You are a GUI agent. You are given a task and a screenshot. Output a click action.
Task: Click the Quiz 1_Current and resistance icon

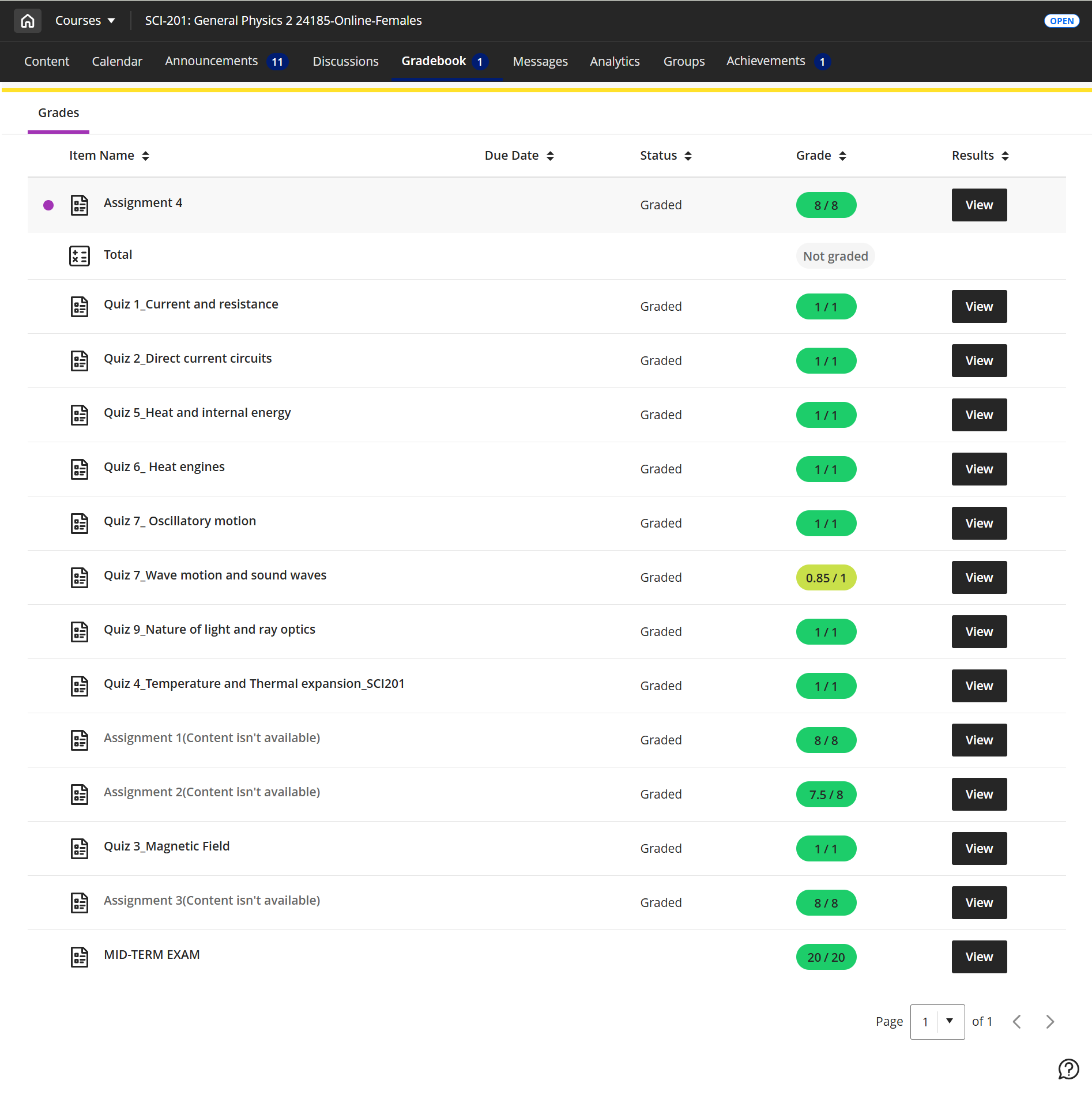click(80, 307)
